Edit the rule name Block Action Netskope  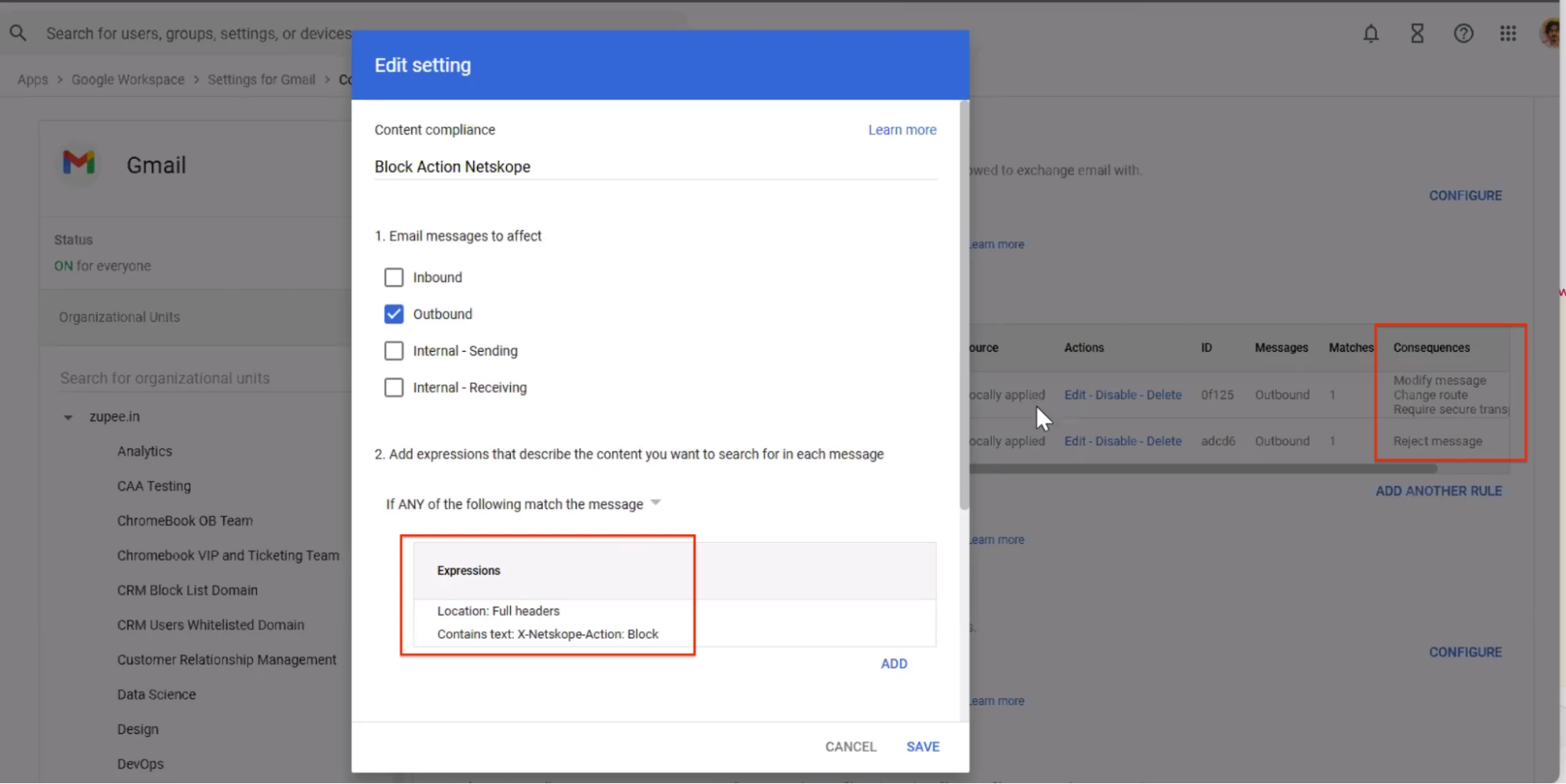coord(656,167)
